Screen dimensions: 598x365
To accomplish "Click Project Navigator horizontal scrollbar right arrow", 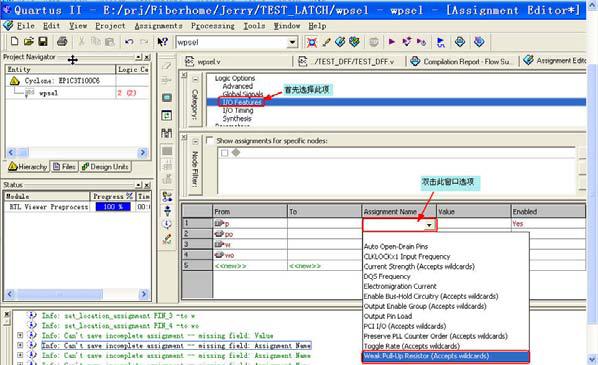I will pyautogui.click(x=143, y=153).
